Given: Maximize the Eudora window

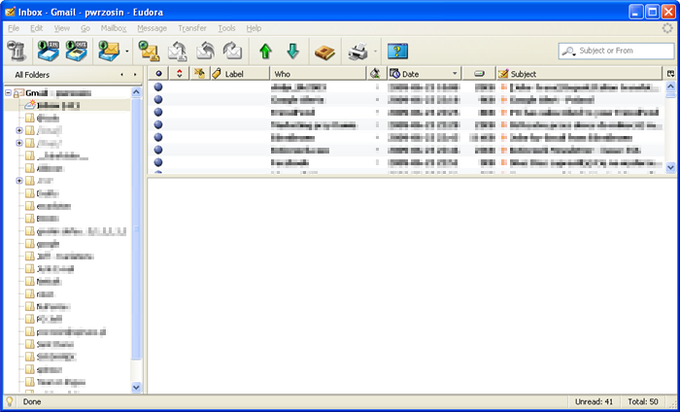Looking at the screenshot, I should tap(652, 12).
